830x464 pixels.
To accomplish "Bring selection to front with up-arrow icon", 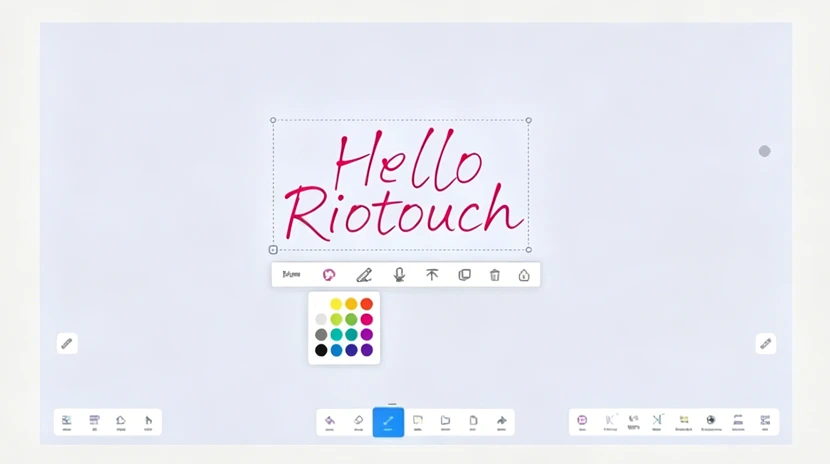I will [x=432, y=275].
